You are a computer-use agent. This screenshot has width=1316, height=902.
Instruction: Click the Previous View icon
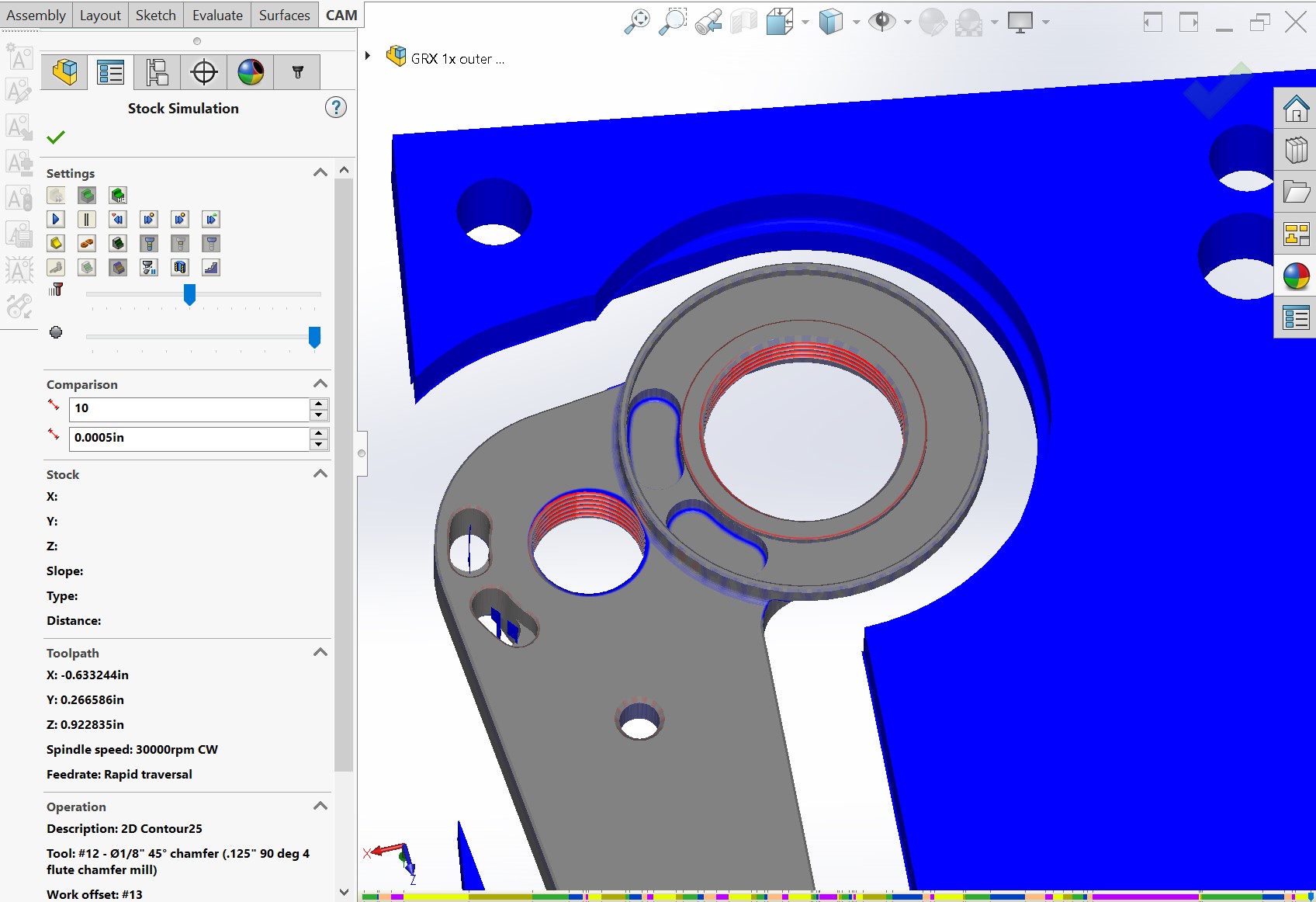pos(708,22)
